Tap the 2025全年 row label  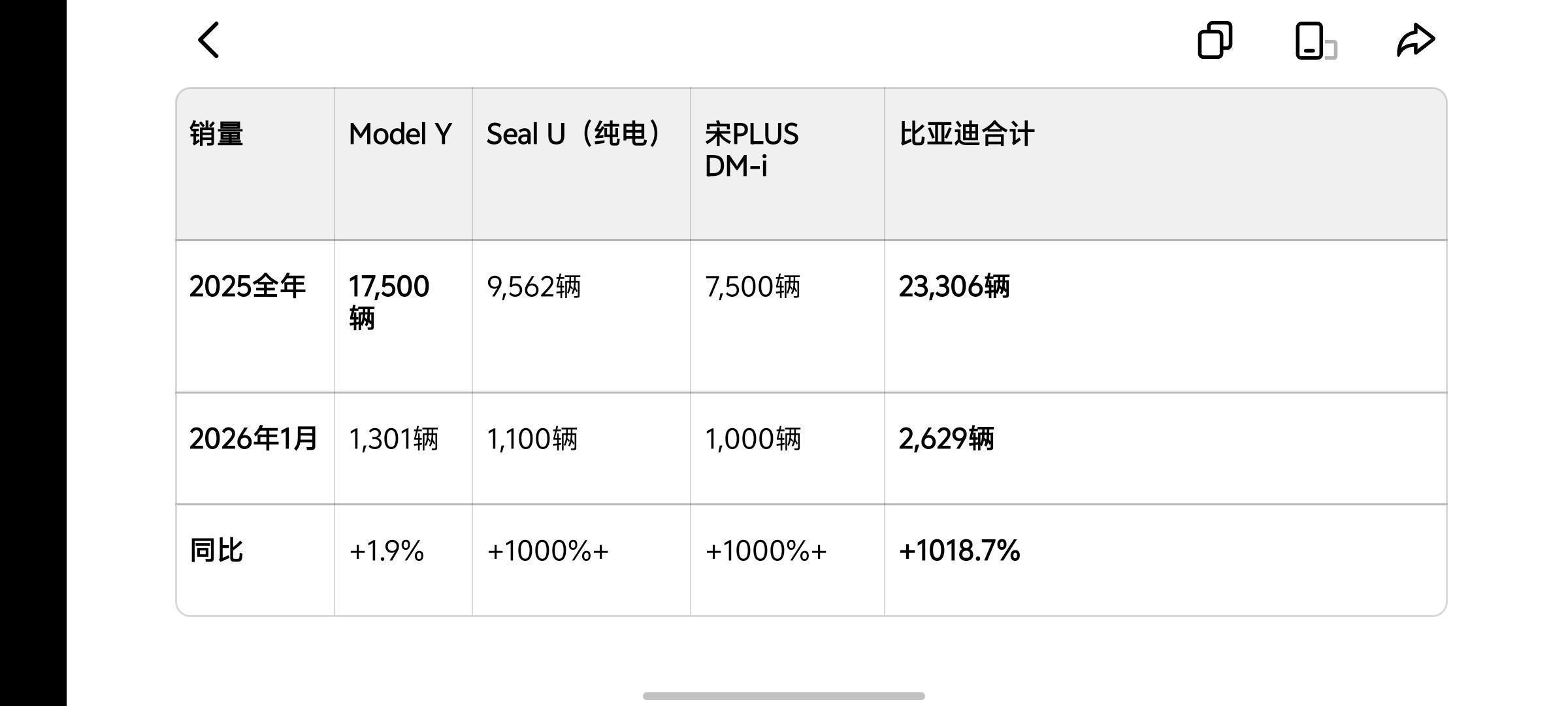pyautogui.click(x=247, y=286)
